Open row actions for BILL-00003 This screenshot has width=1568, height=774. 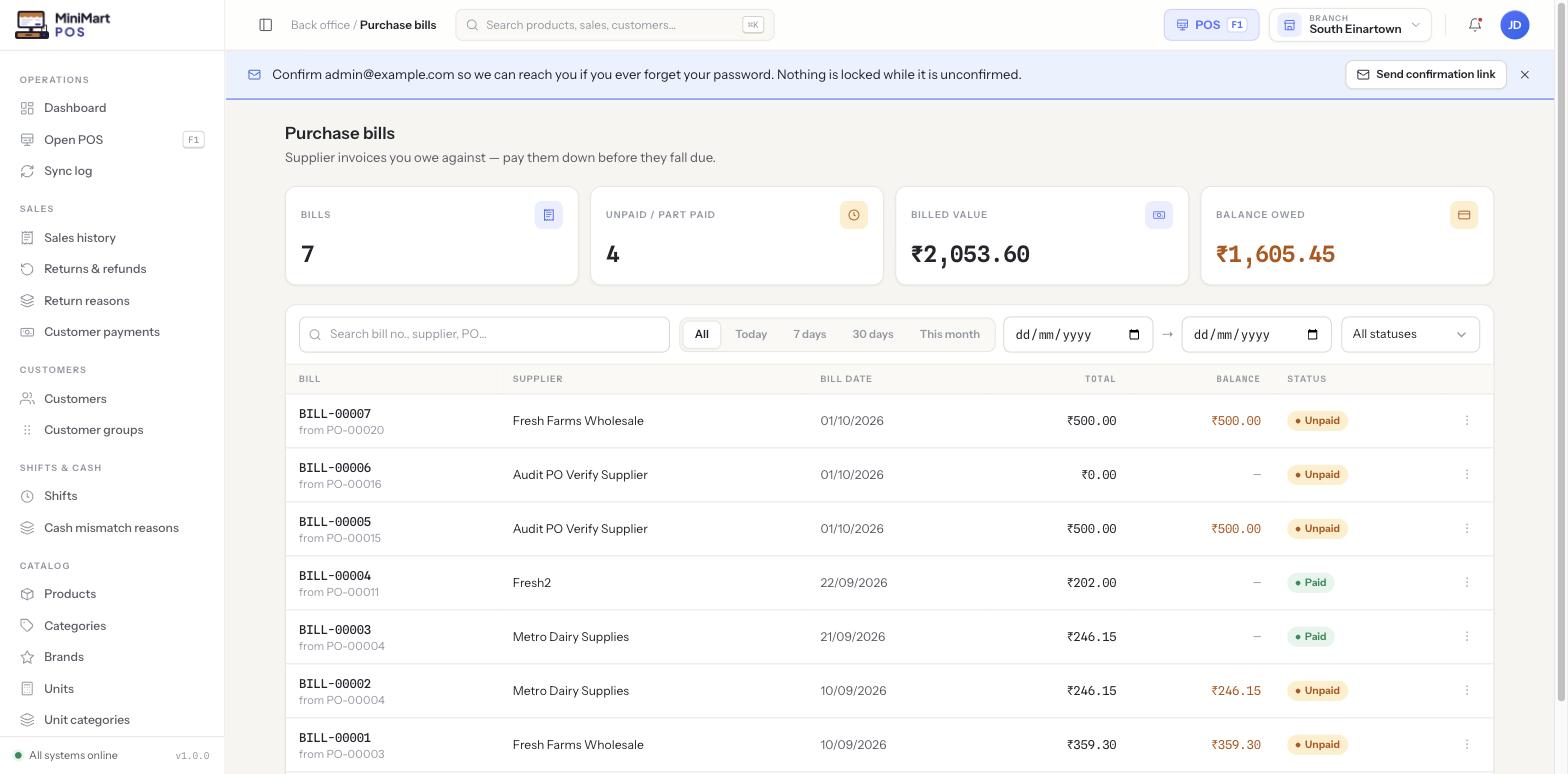coord(1467,637)
